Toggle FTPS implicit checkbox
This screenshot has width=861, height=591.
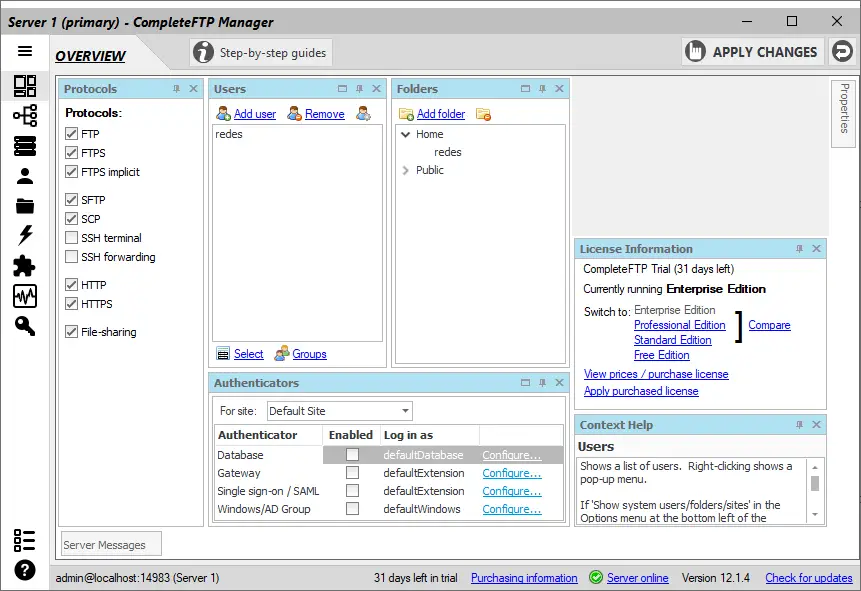[x=71, y=172]
